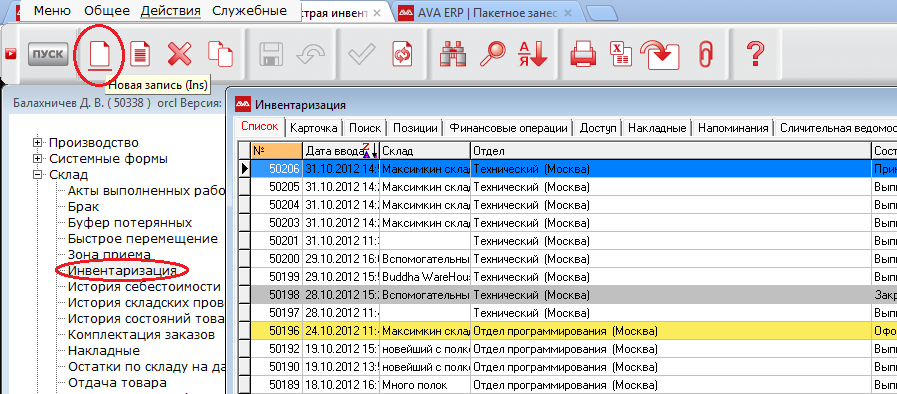Screen dimensions: 897x394
Task: Open Зона приема tree item
Action: [x=109, y=254]
